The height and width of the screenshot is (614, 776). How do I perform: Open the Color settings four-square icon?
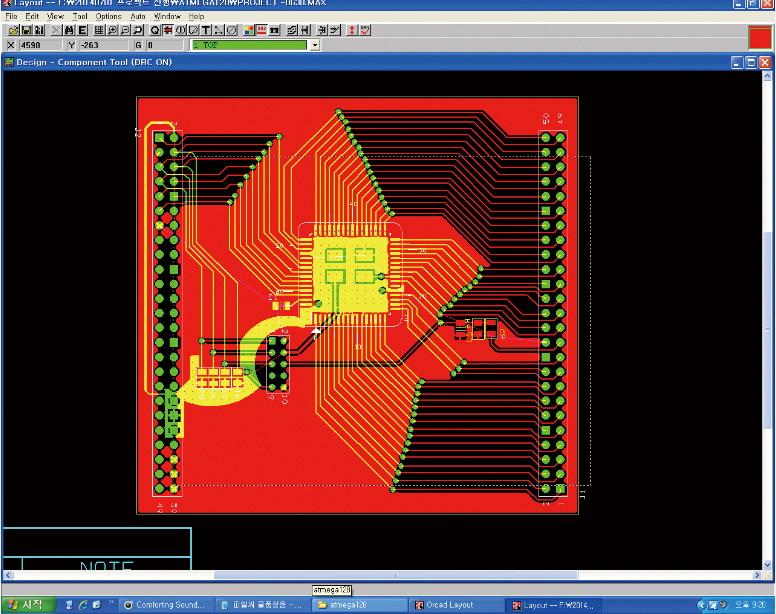click(x=249, y=30)
